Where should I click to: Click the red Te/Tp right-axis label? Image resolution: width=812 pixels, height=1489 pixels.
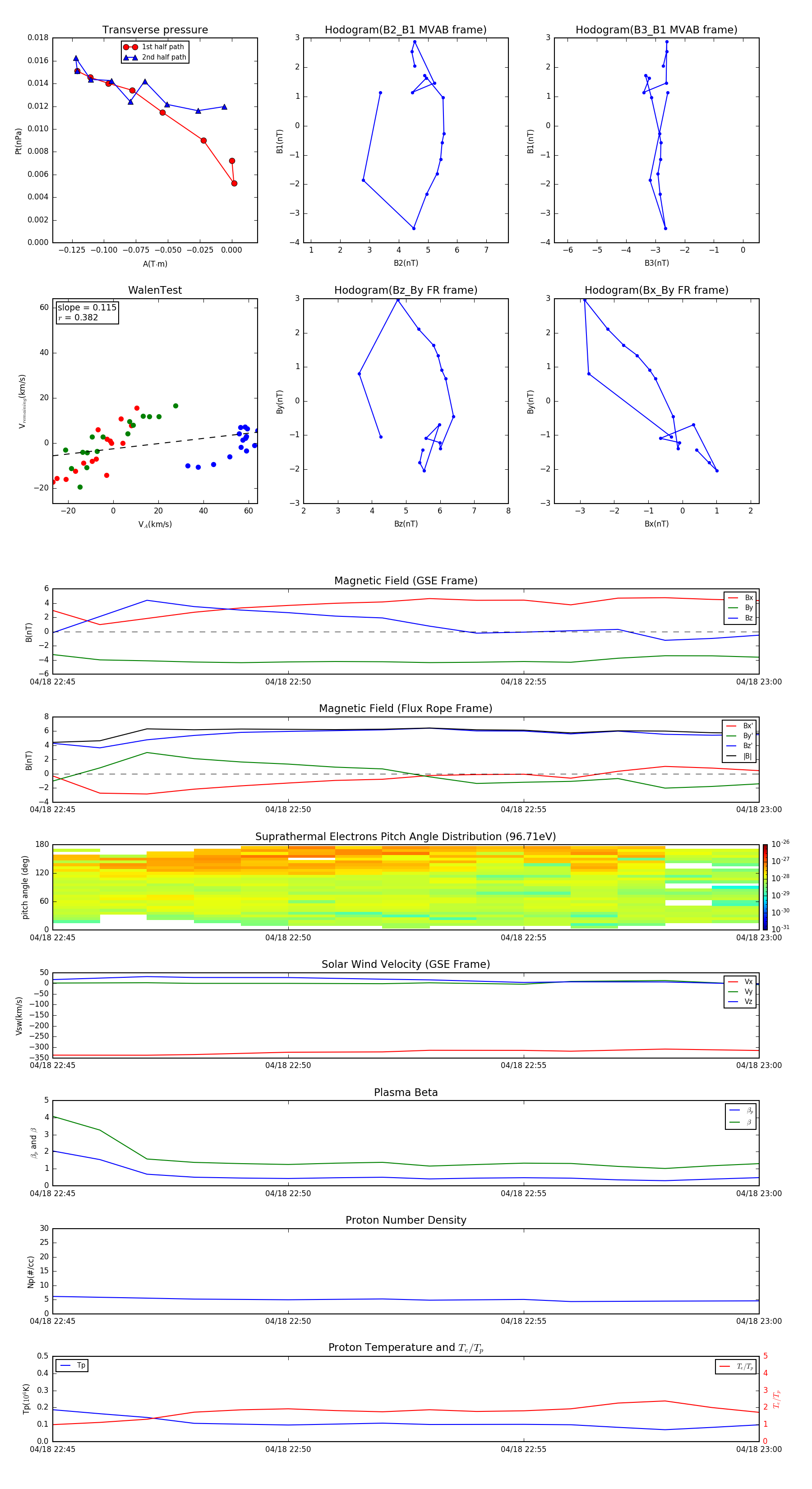[776, 1399]
